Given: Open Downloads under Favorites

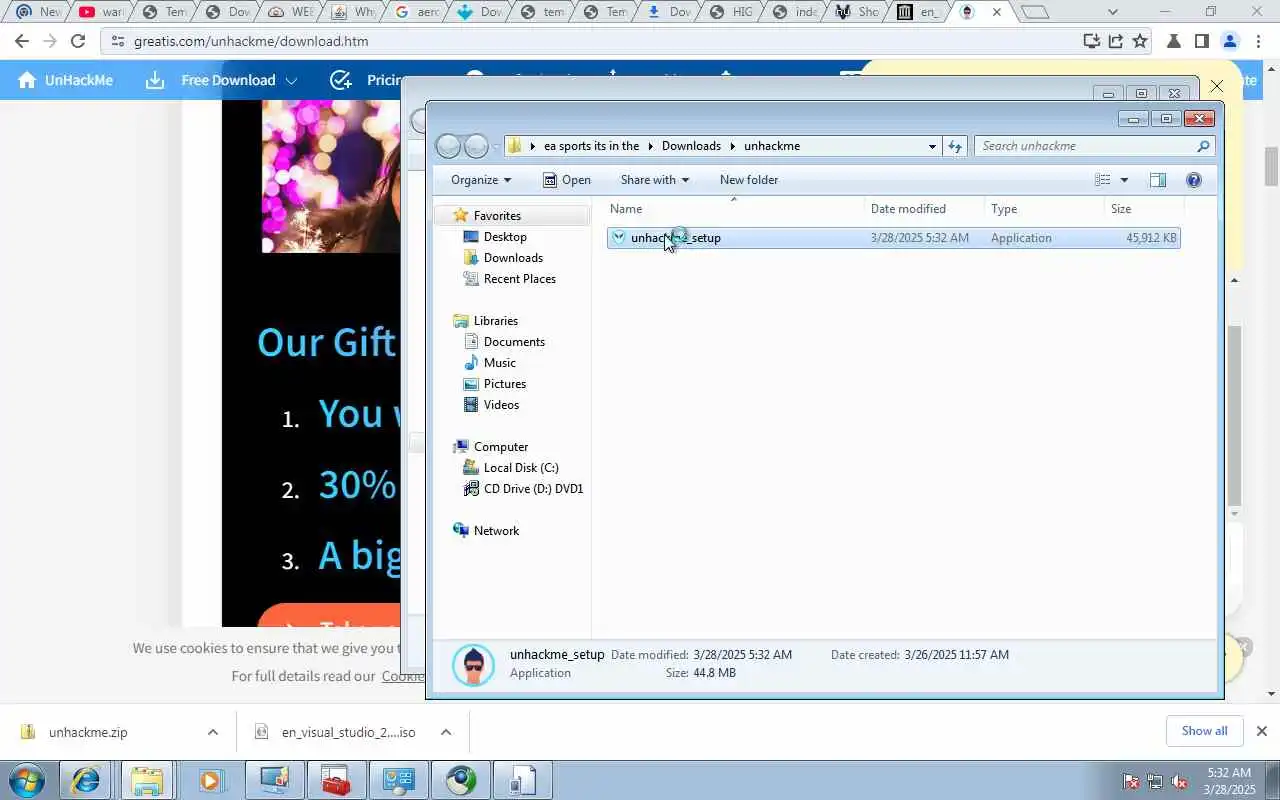Looking at the screenshot, I should coord(513,258).
